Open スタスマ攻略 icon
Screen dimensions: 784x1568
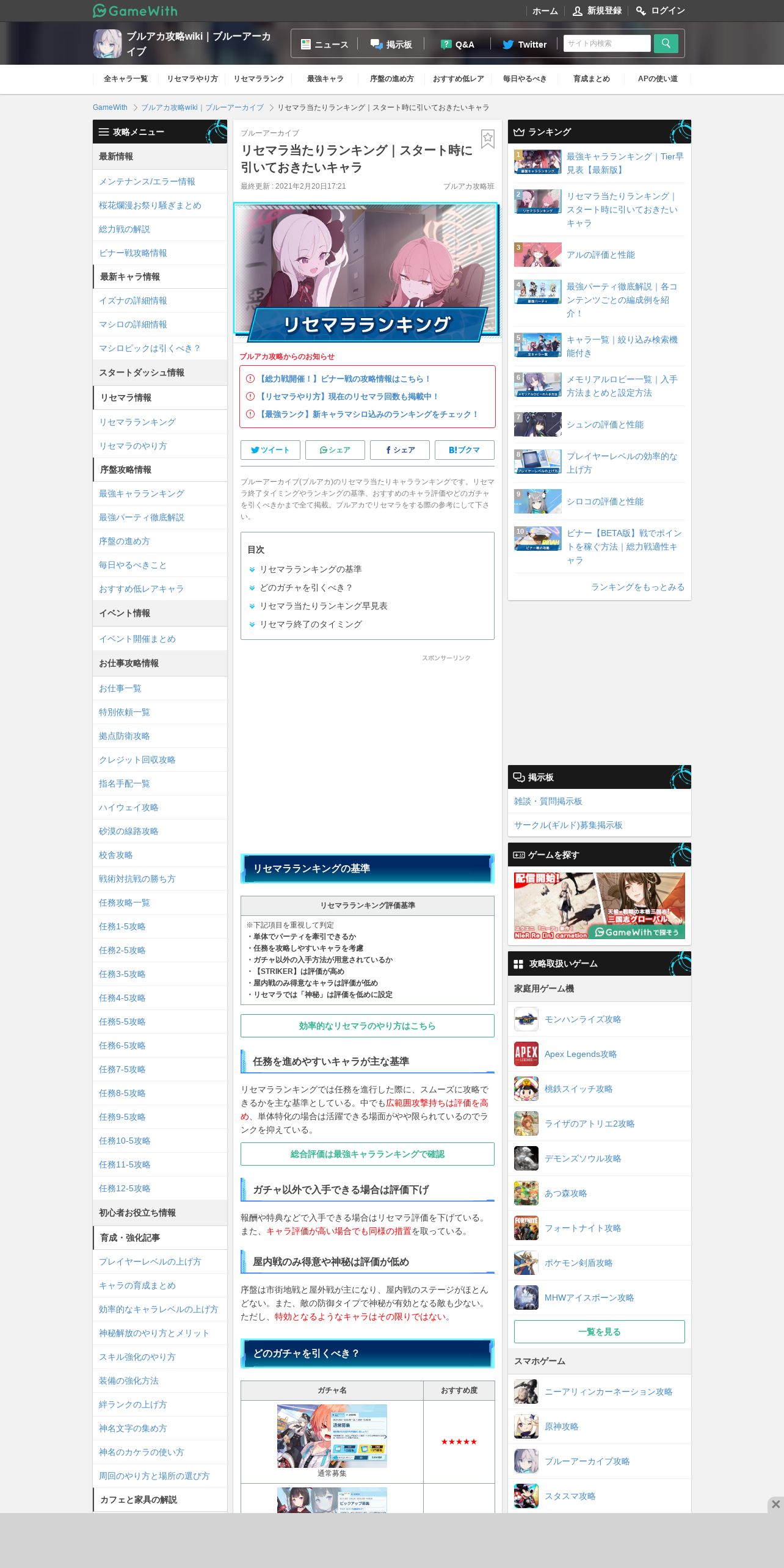[x=526, y=1496]
